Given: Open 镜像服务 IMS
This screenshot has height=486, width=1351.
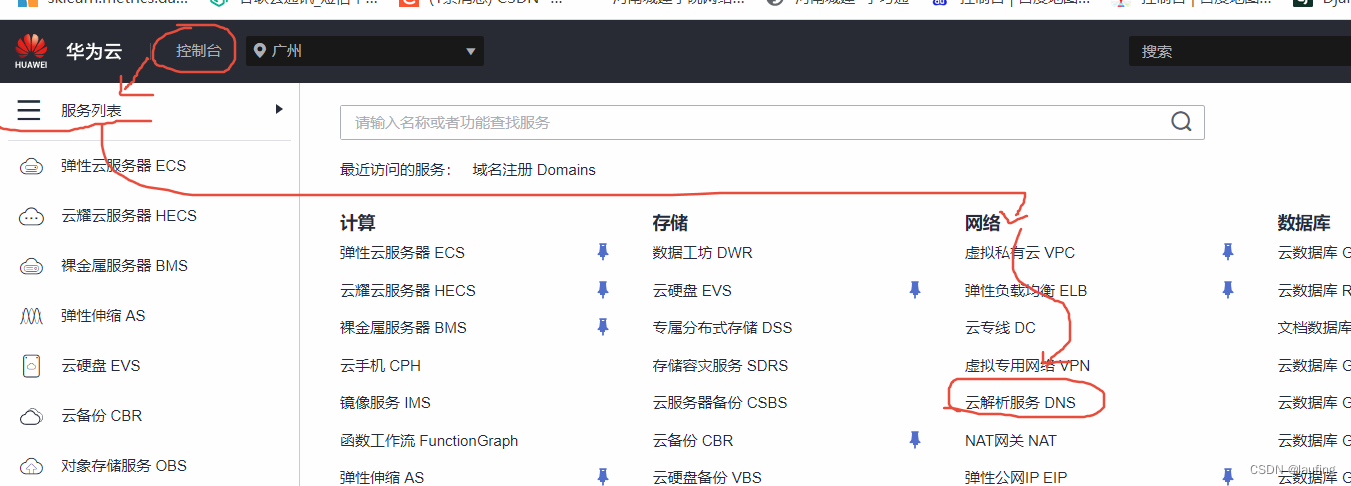Looking at the screenshot, I should [x=385, y=403].
